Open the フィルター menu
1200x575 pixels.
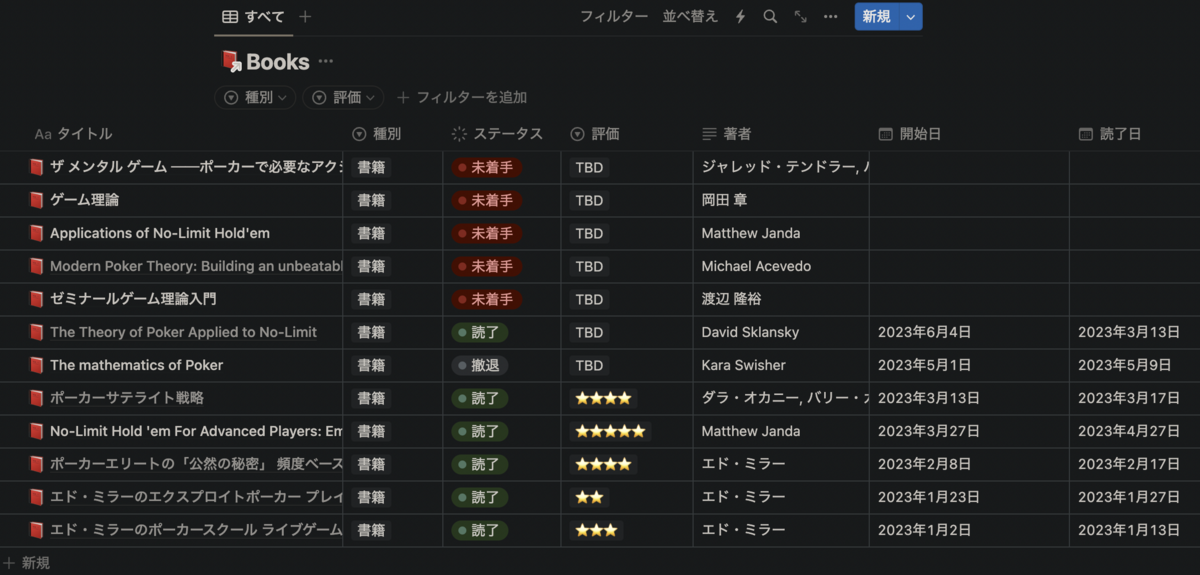point(614,17)
